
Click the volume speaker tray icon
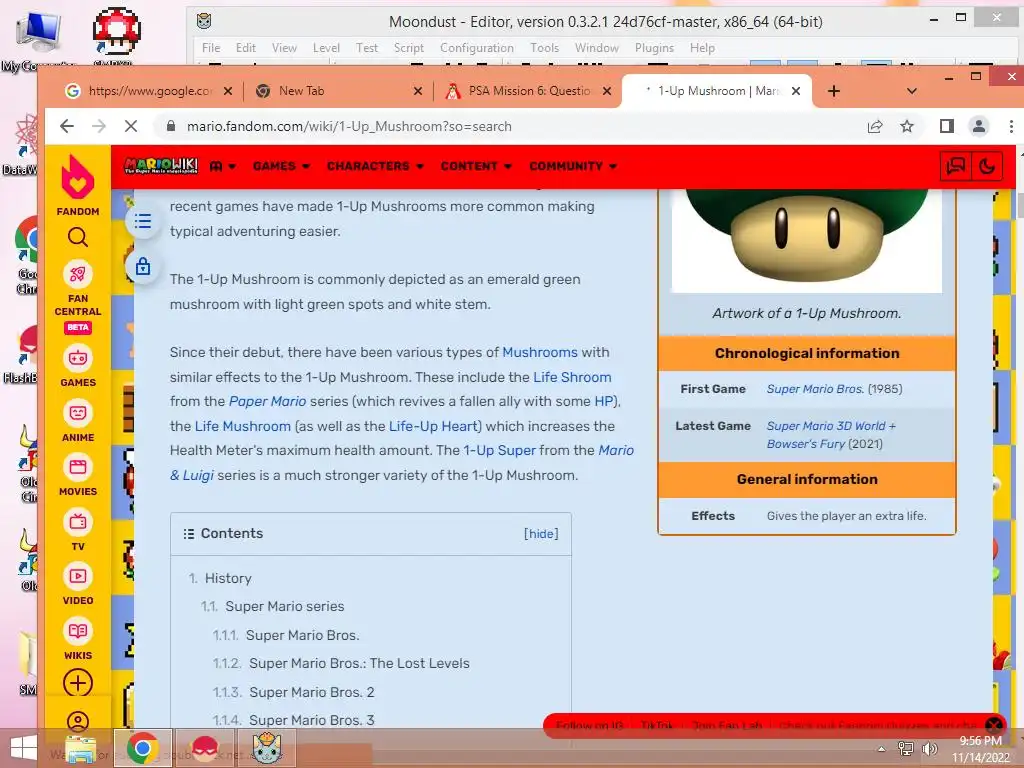tap(929, 748)
